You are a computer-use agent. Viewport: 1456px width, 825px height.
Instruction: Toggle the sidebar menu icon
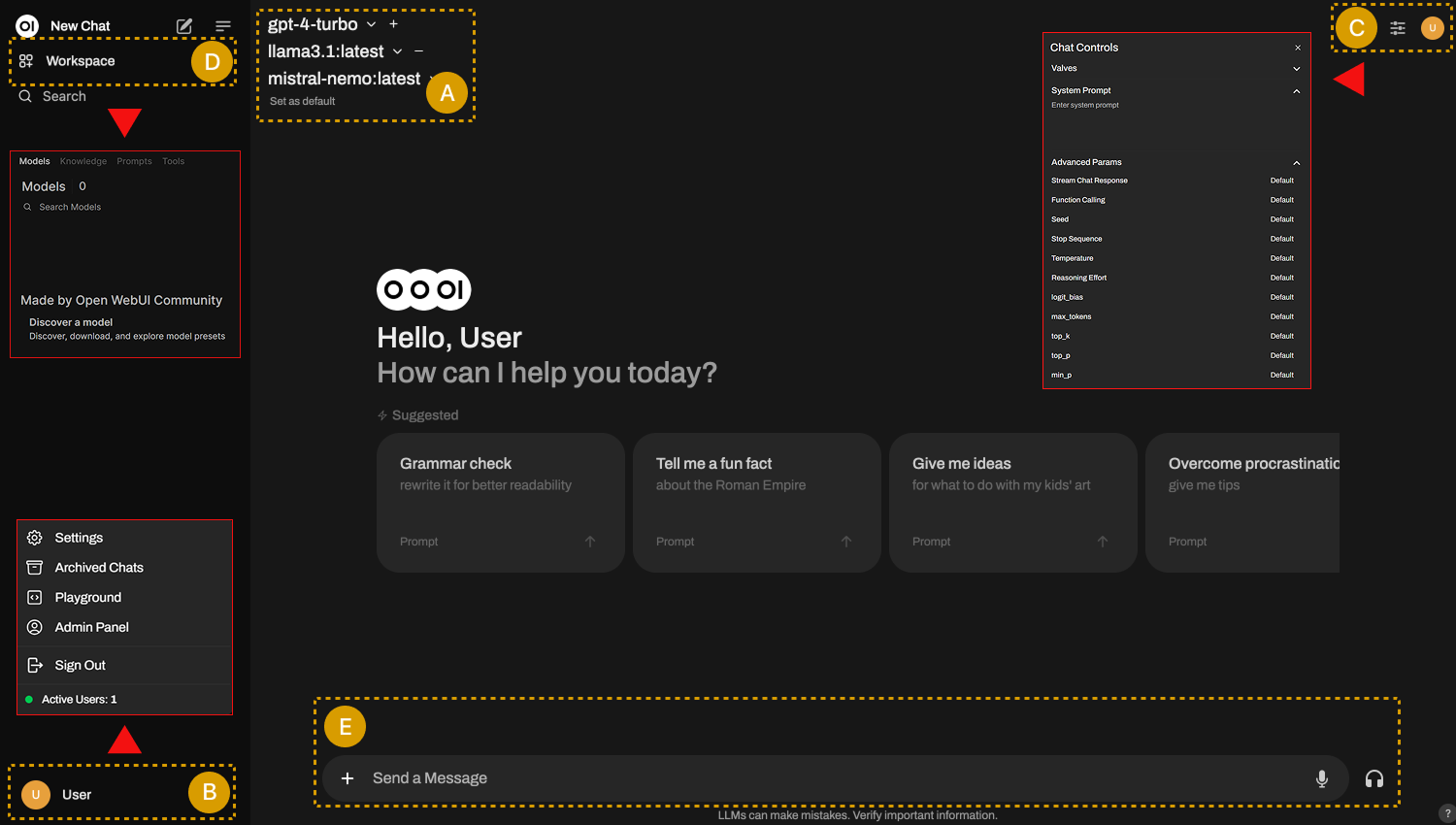pyautogui.click(x=223, y=26)
